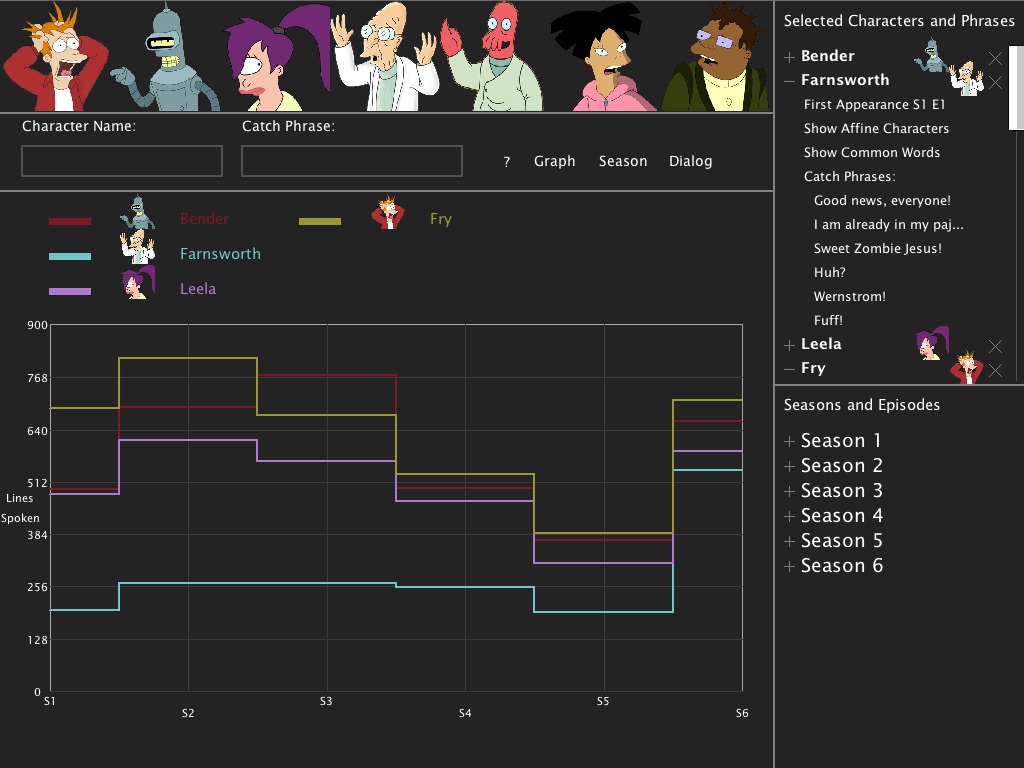Remove Bender from the selected characters list

[x=995, y=59]
